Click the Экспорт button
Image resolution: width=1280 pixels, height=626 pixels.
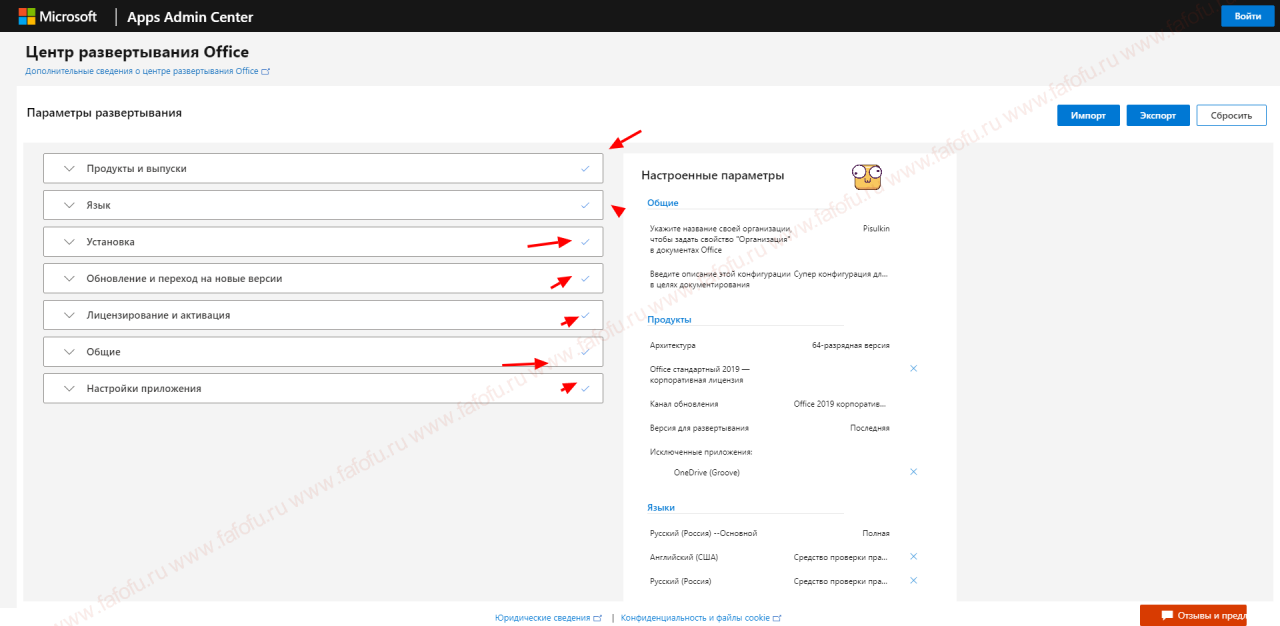[x=1158, y=115]
